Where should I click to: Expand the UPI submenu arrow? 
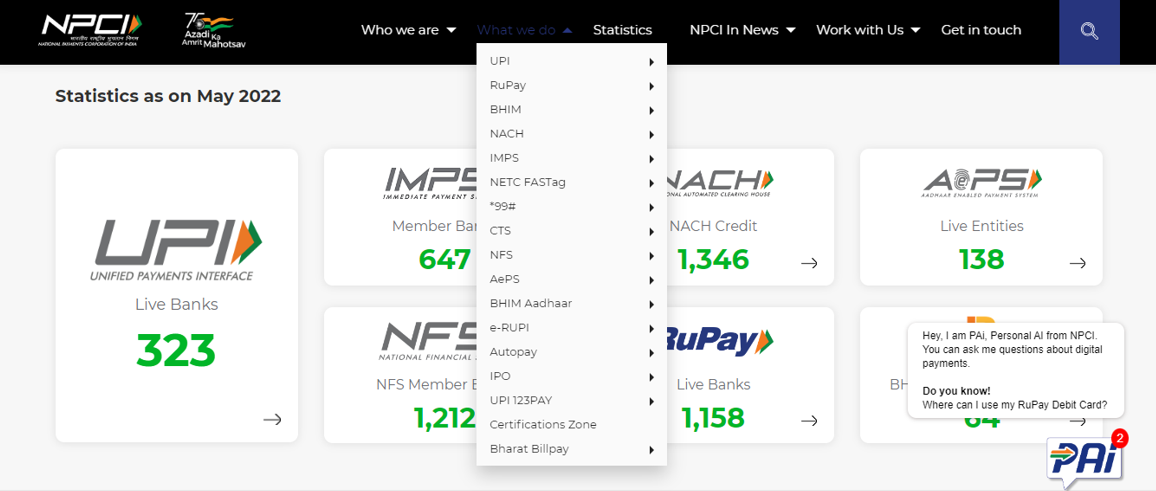tap(652, 62)
